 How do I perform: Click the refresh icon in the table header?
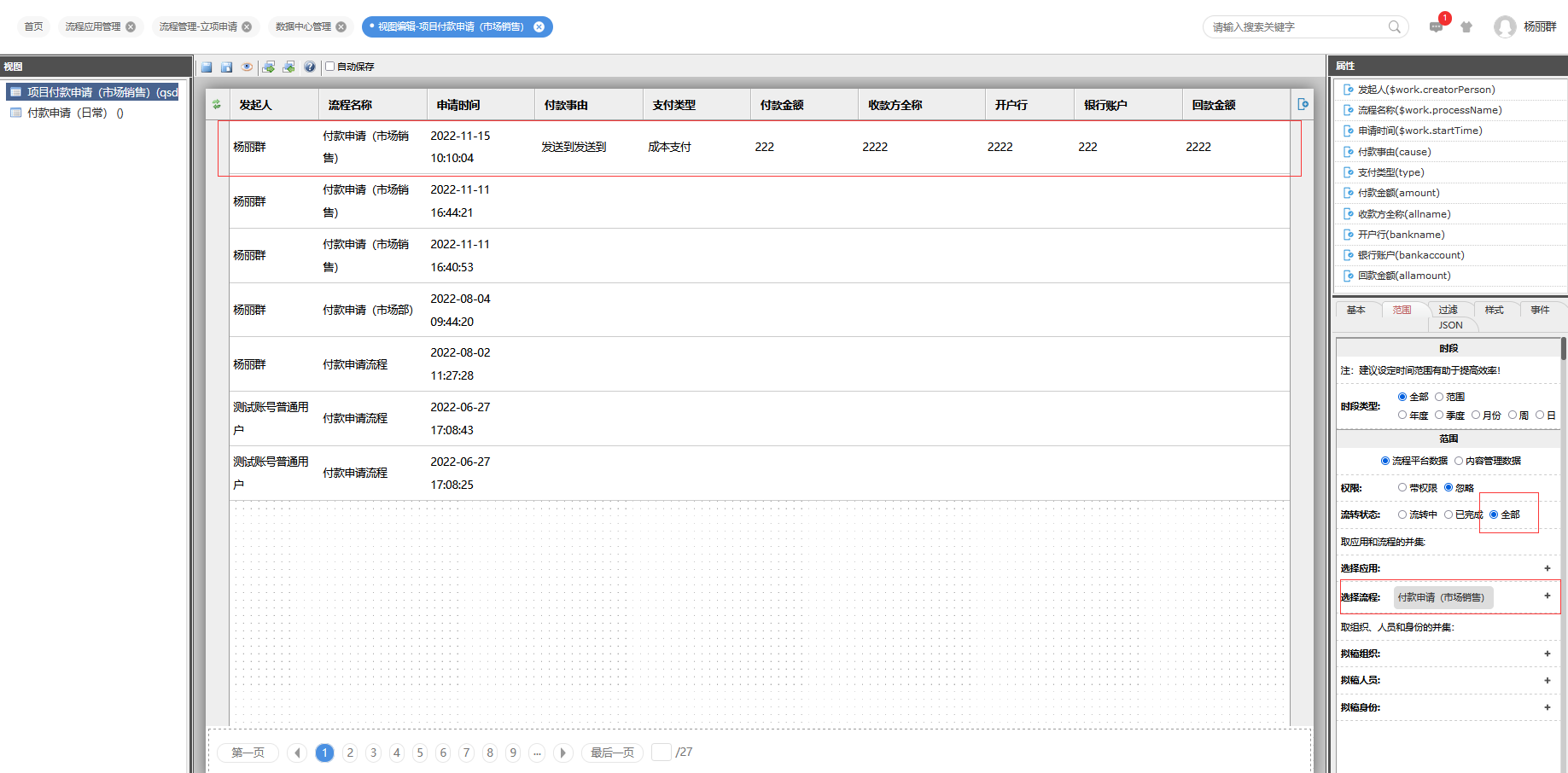(216, 104)
